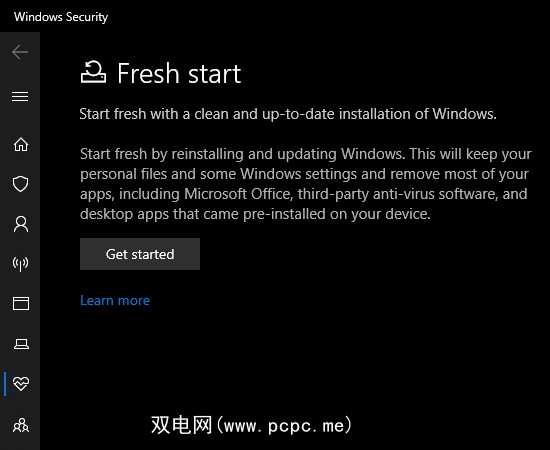Click blue selection bar beside health icon
The height and width of the screenshot is (450, 550).
tap(5, 384)
